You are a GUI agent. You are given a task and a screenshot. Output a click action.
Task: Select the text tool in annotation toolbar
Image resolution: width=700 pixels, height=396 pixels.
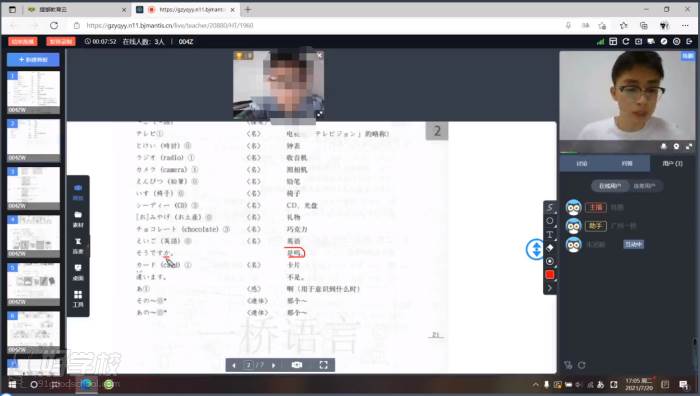(x=550, y=234)
